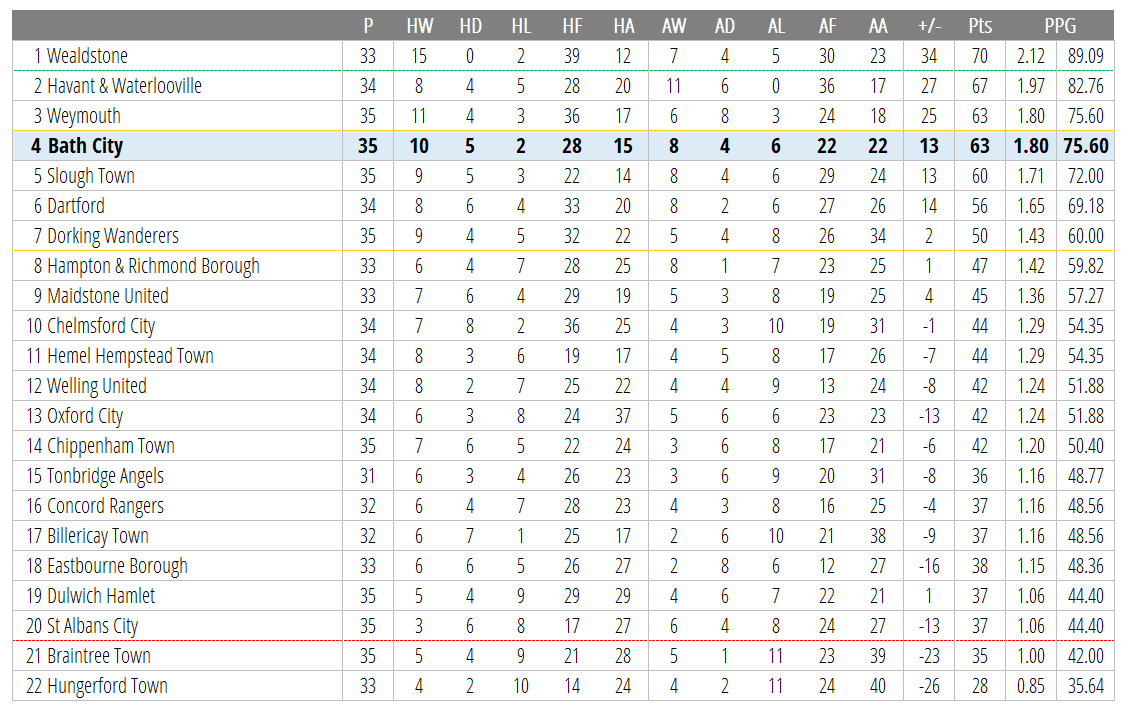Open Havant & Waterlooville team entry
Viewport: 1128px width, 713px height.
point(124,86)
